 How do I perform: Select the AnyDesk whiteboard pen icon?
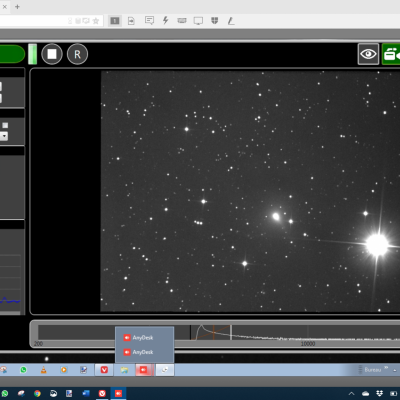231,21
